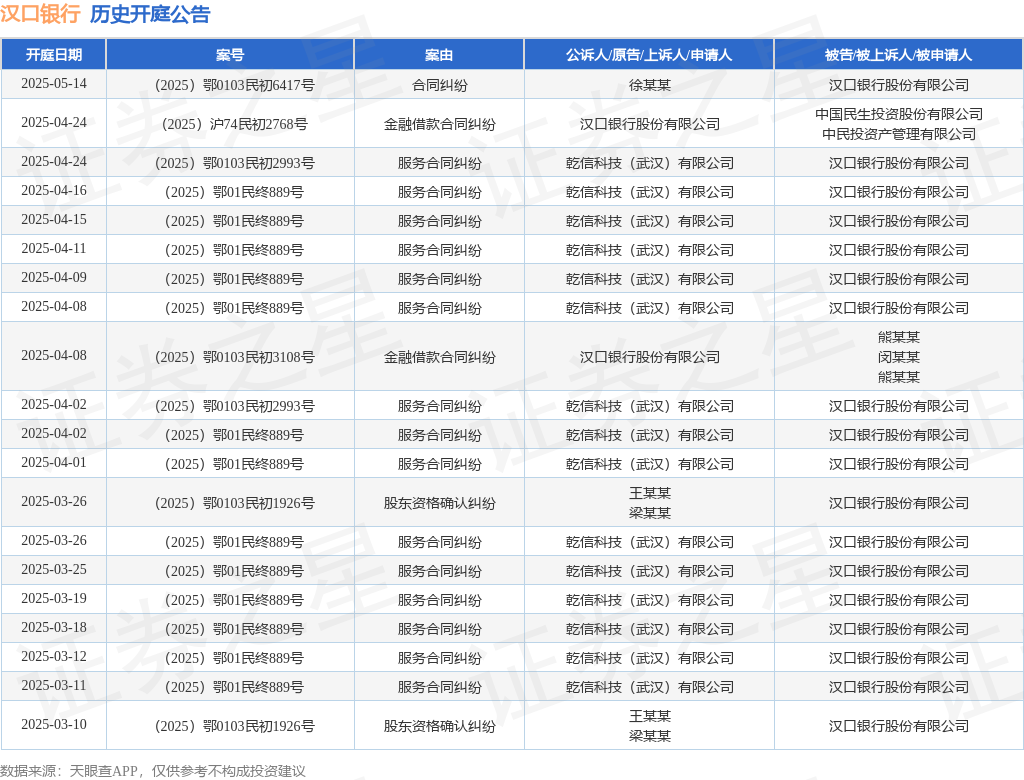Viewport: 1024px width, 780px height.
Task: Click plaintiff 徐某某 in first row
Action: coord(650,85)
